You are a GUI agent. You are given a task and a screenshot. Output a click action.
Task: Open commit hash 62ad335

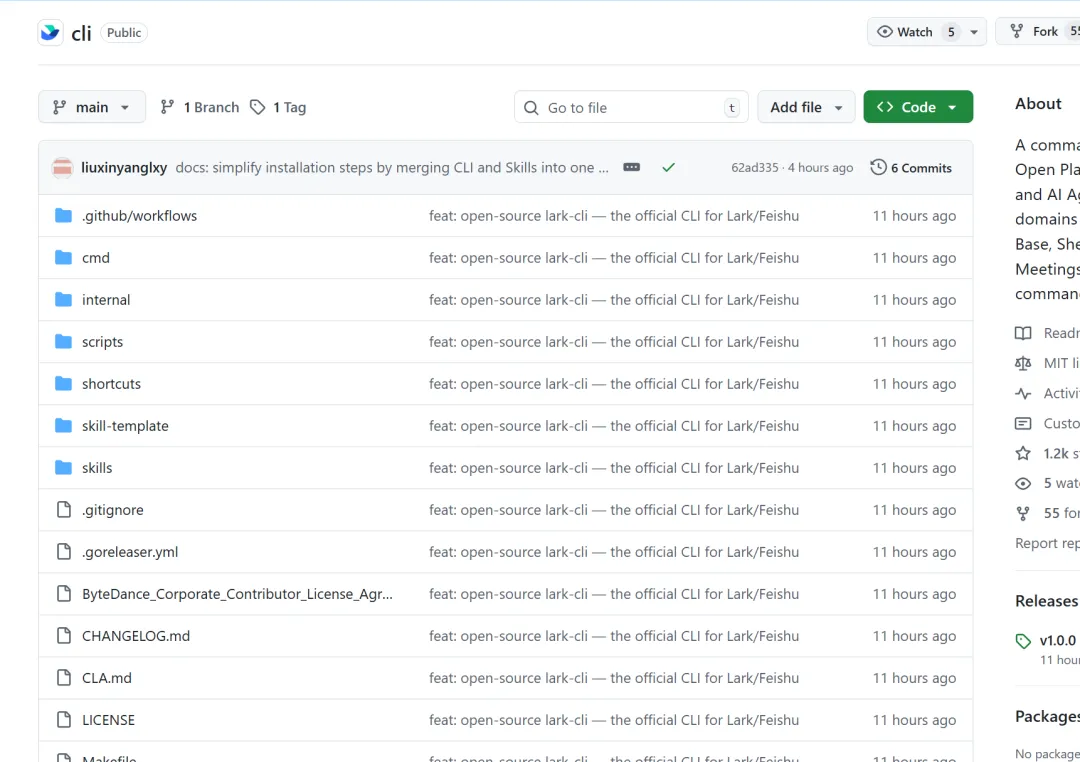click(x=754, y=167)
